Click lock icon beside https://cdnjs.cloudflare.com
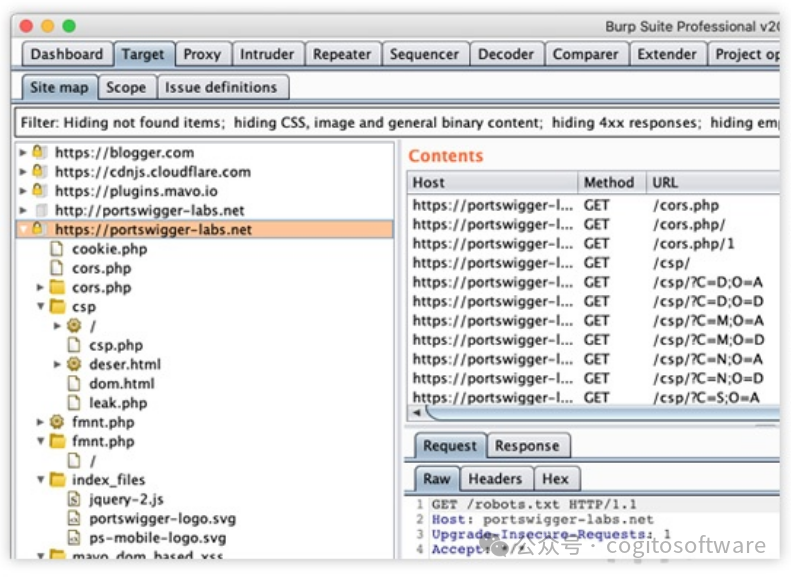791x577 pixels. click(38, 171)
